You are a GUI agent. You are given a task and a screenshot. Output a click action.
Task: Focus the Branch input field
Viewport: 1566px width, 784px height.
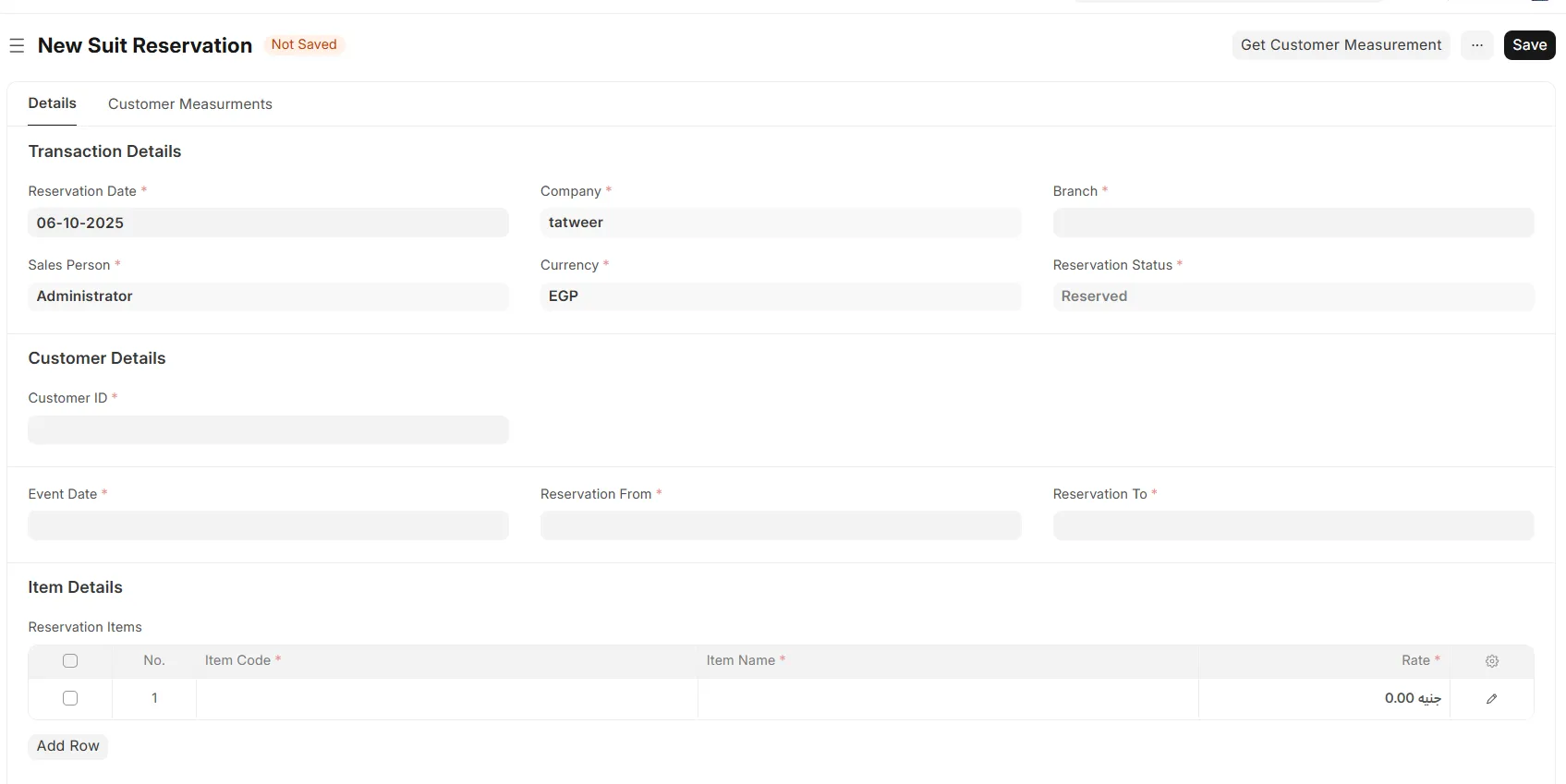click(x=1293, y=223)
